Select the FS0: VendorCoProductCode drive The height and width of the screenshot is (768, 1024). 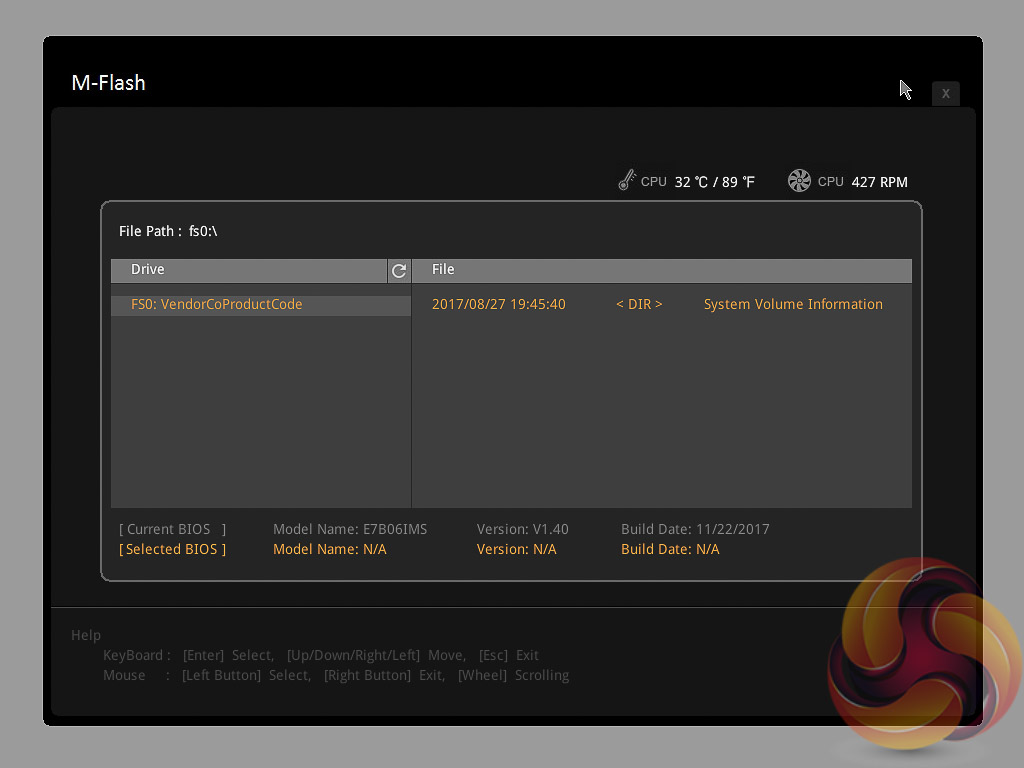tap(217, 304)
